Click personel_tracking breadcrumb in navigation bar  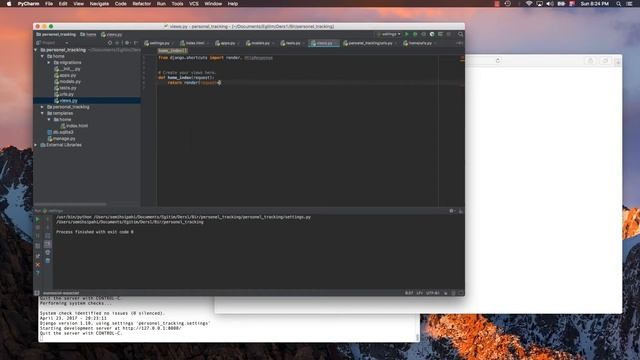(56, 34)
